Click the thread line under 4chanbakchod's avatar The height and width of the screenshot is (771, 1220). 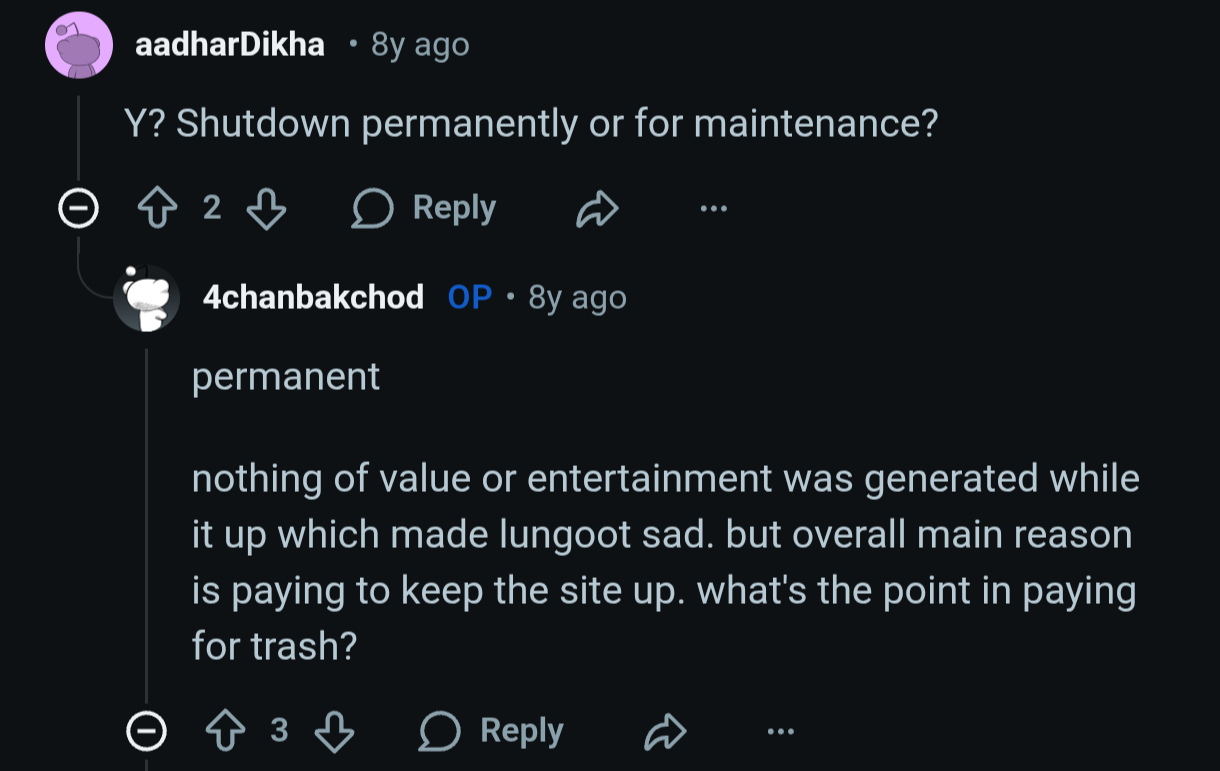coord(147,520)
